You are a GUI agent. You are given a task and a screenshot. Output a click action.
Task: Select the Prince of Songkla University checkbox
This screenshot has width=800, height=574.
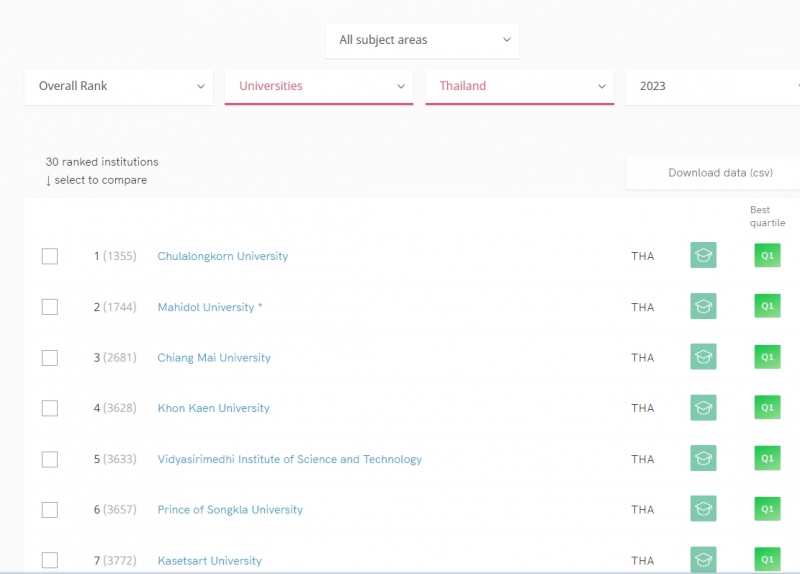tap(49, 510)
